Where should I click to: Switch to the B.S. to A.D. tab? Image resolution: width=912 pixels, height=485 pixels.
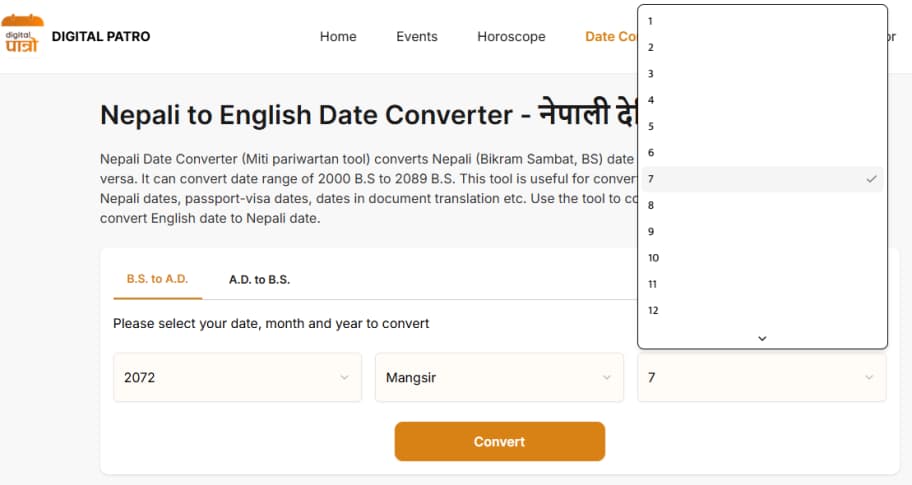tap(158, 279)
